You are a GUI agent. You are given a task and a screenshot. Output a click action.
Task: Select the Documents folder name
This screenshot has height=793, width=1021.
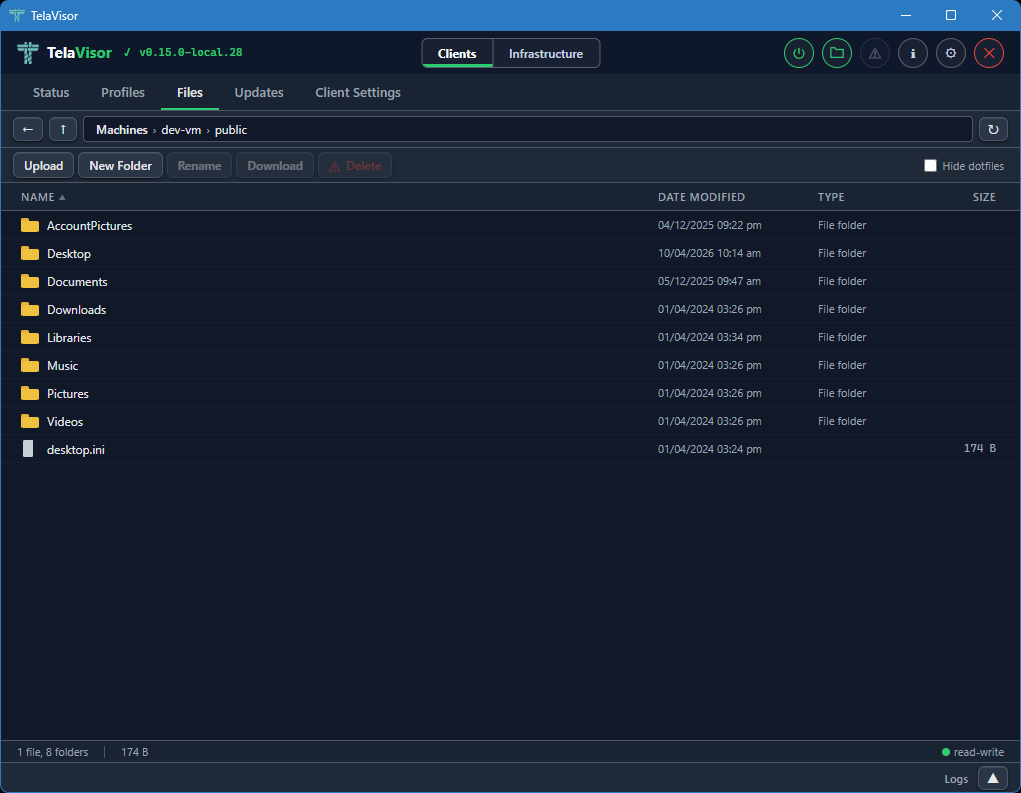[x=77, y=281]
